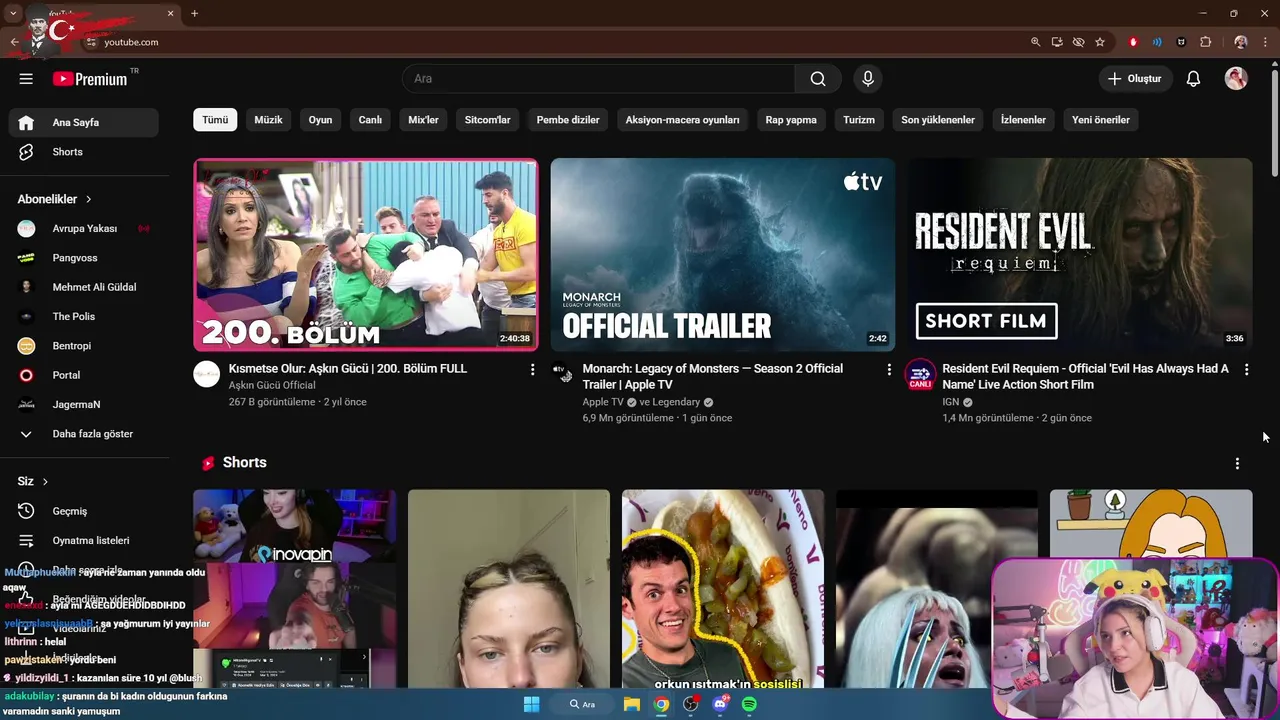Start voice search with the microphone
1280x720 pixels.
867,79
